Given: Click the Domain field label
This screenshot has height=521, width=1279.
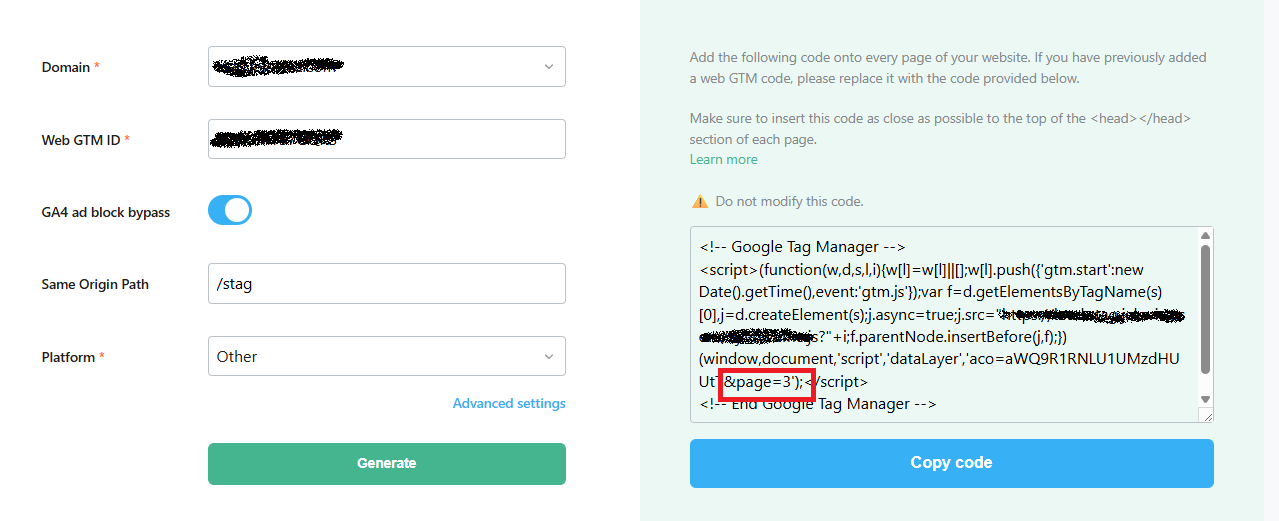Looking at the screenshot, I should [70, 67].
